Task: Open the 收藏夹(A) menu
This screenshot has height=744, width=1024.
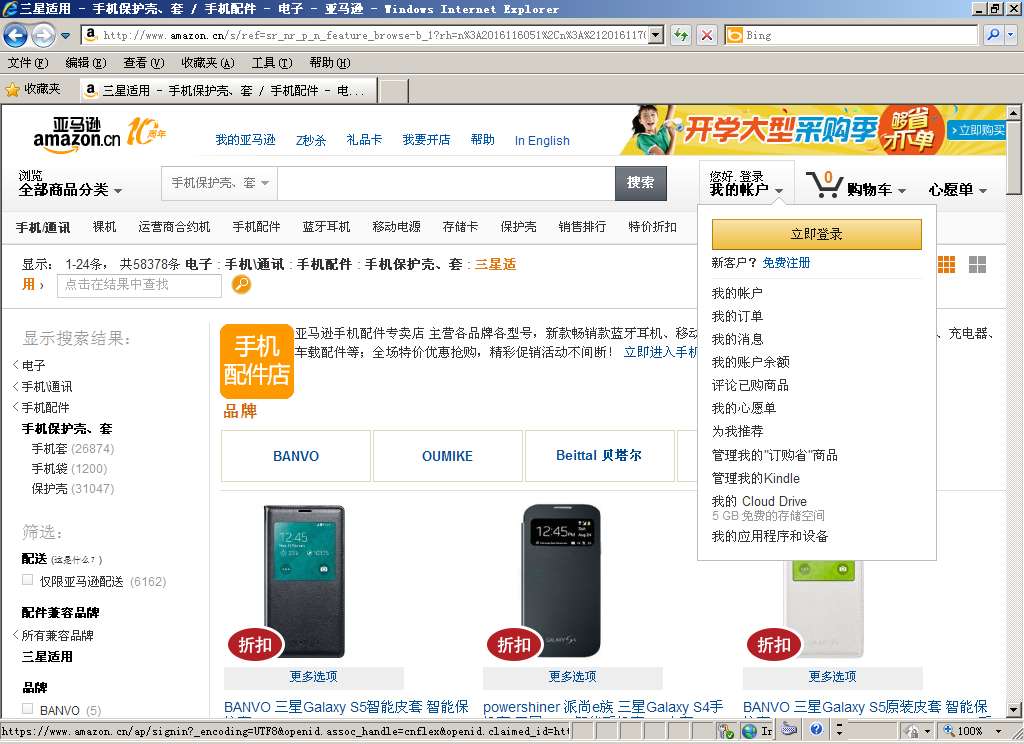Action: [208, 63]
